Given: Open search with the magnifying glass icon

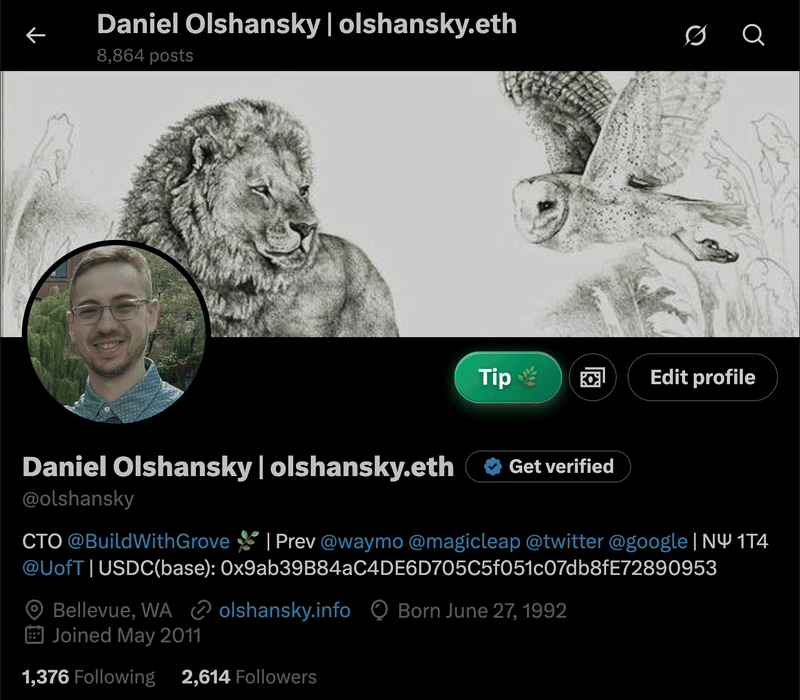Looking at the screenshot, I should (x=753, y=35).
